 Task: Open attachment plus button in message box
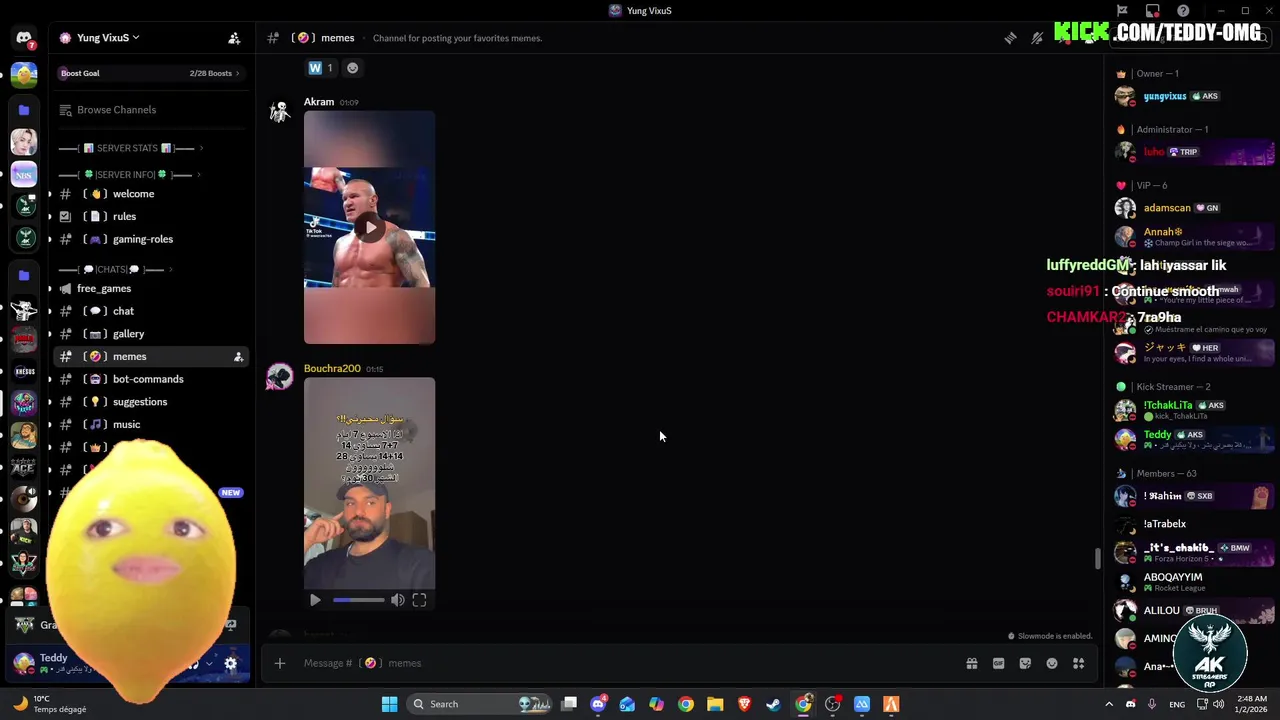point(280,663)
